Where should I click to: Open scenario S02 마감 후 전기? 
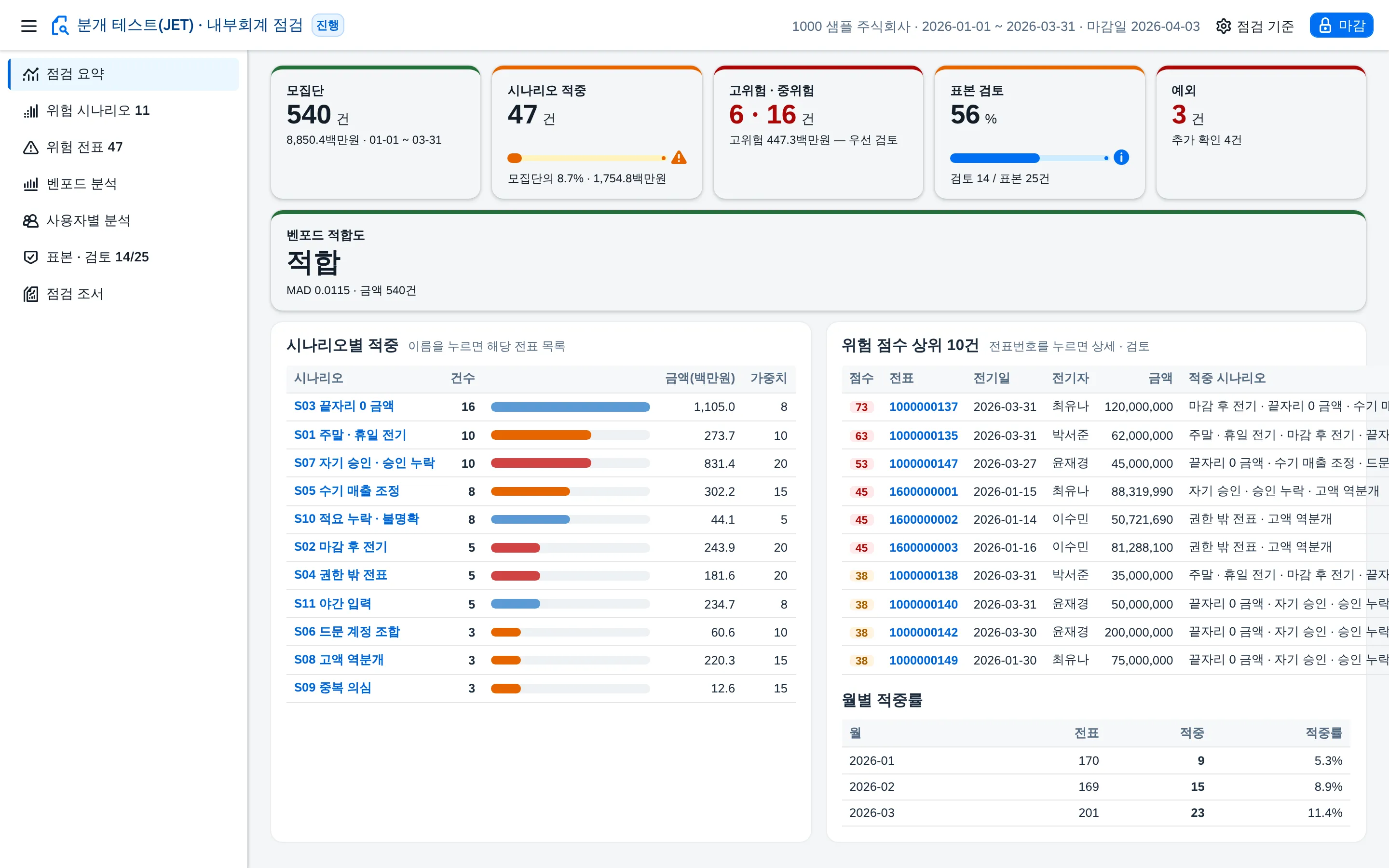point(341,548)
